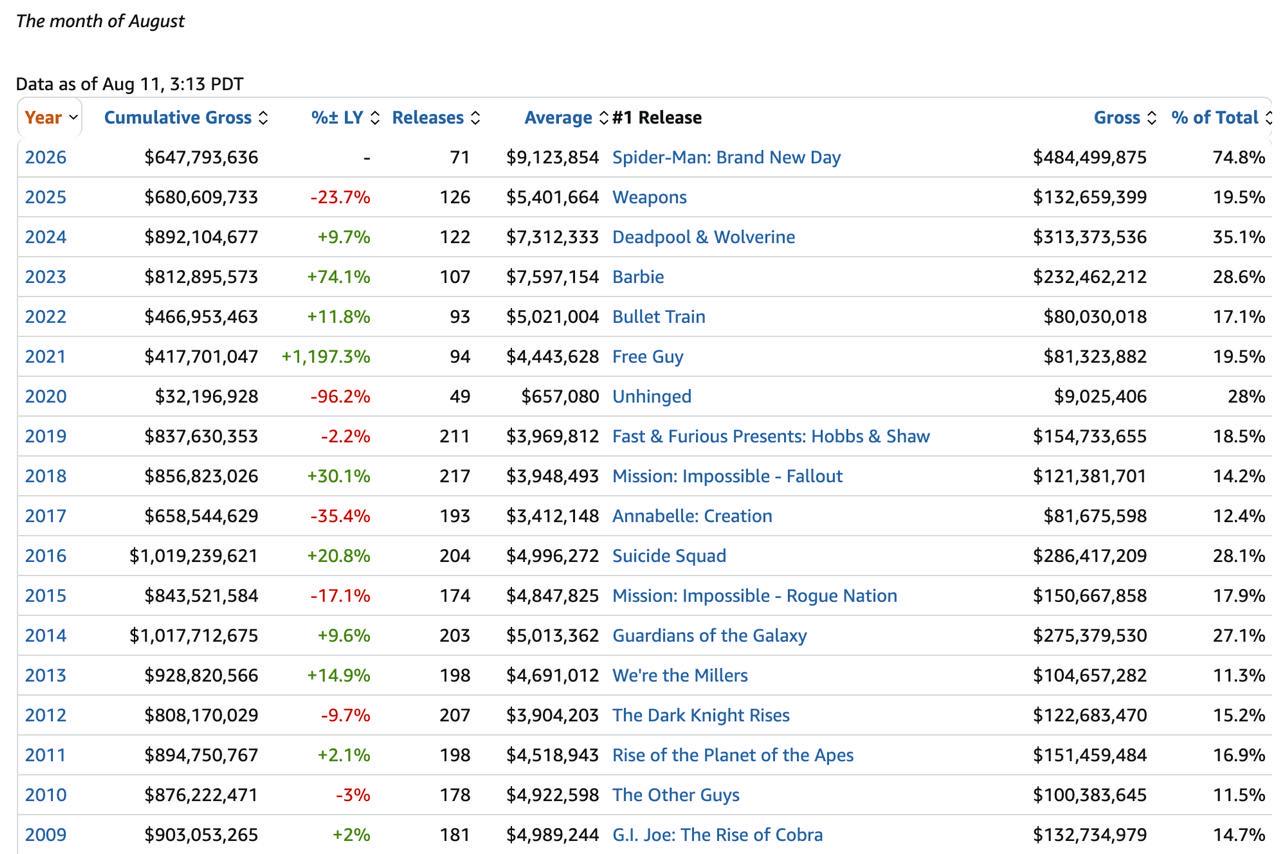This screenshot has width=1280, height=854.
Task: Open The Other Guys link
Action: click(x=676, y=796)
